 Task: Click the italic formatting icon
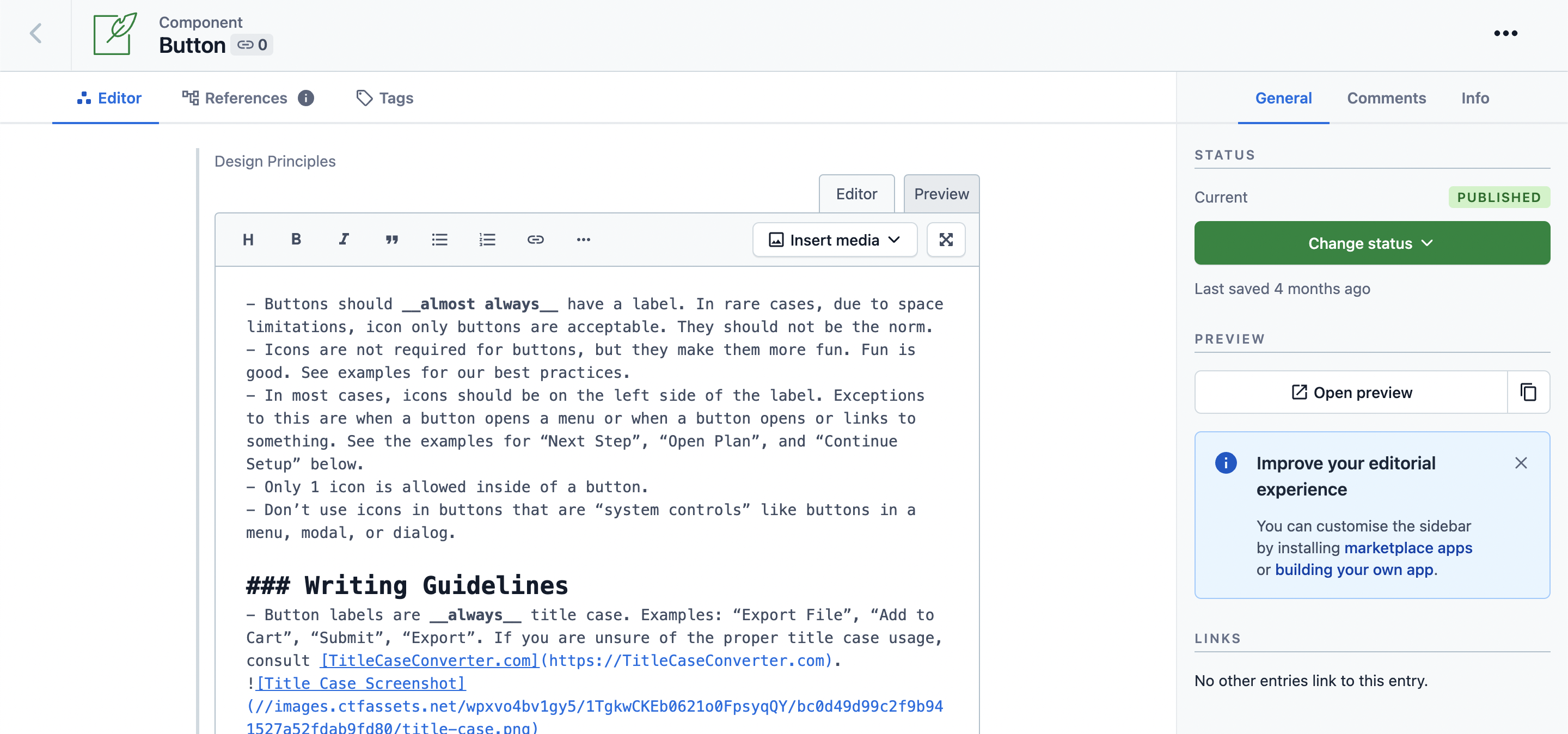[x=343, y=239]
